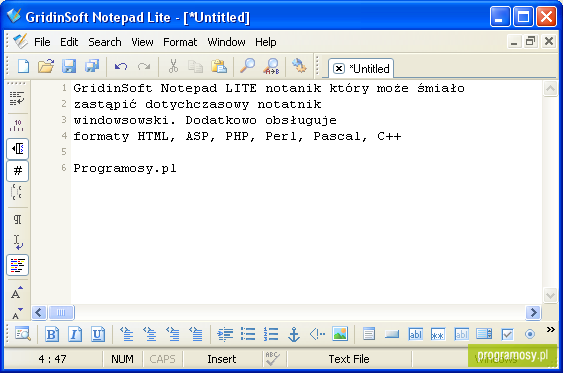The height and width of the screenshot is (373, 563).
Task: Toggle the ruler icon in sidebar
Action: coord(17,125)
